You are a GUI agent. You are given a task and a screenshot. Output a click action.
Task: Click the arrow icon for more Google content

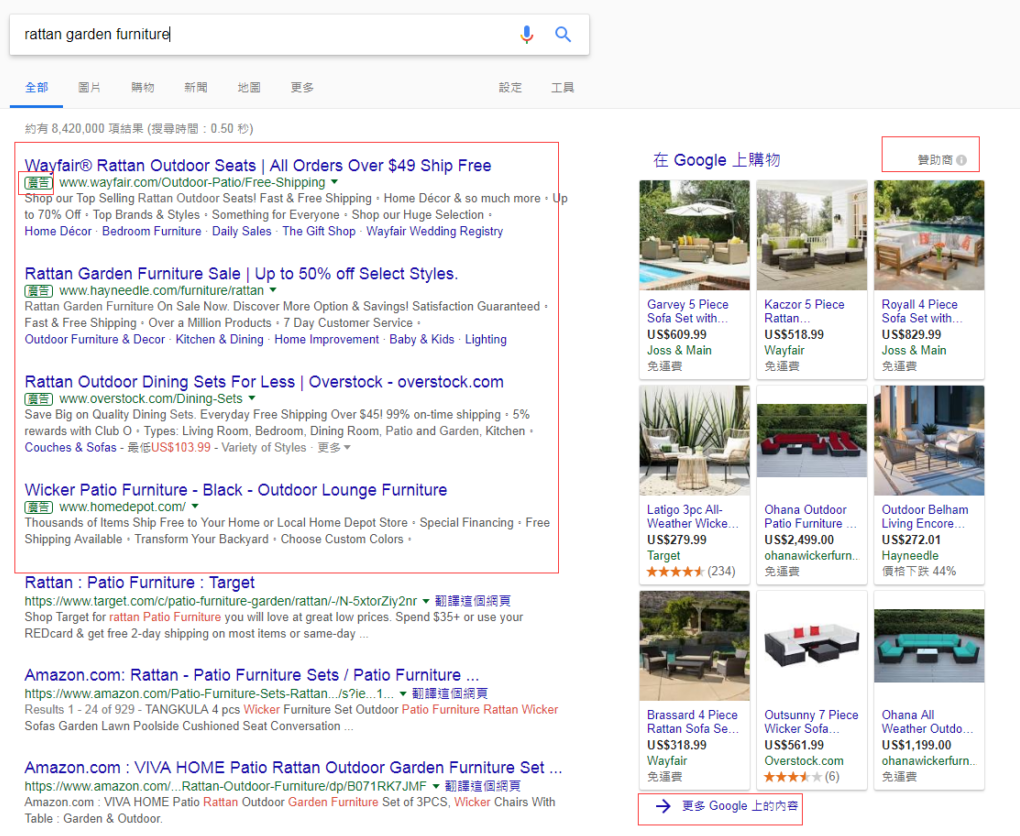[x=663, y=806]
